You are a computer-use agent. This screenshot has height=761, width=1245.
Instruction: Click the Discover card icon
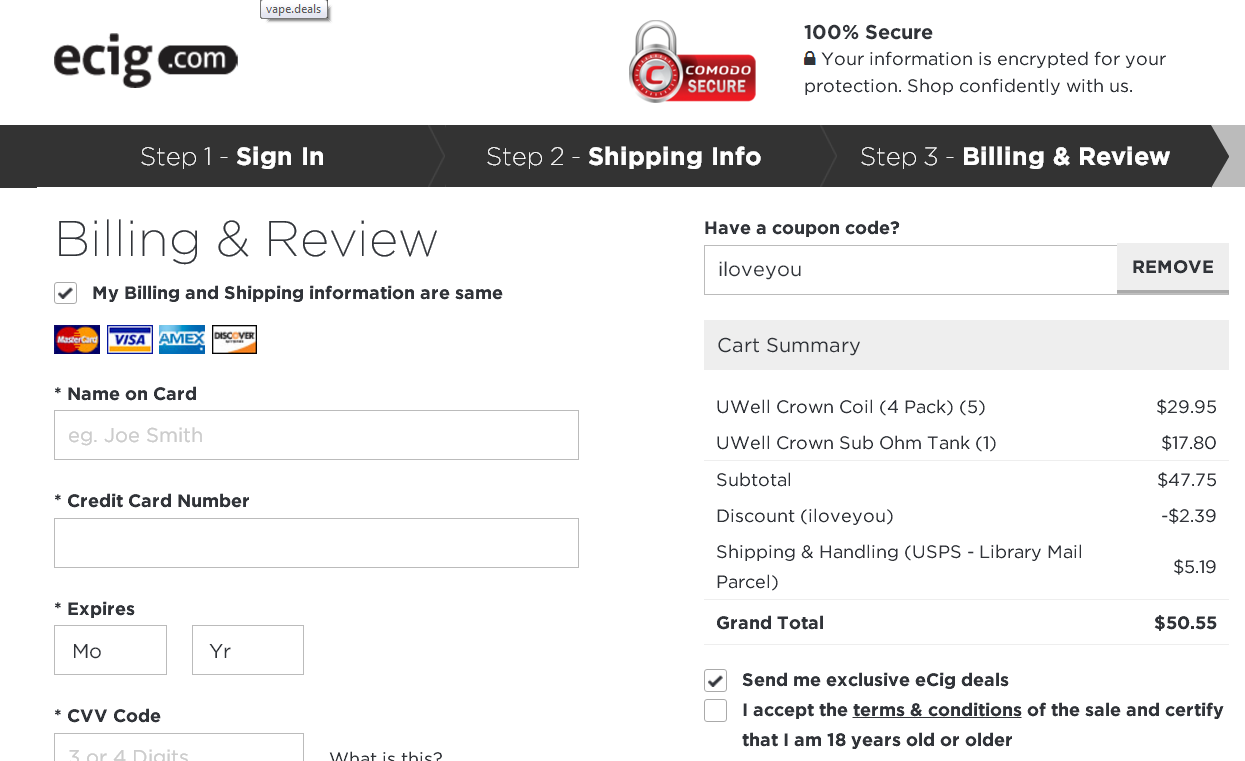(235, 340)
